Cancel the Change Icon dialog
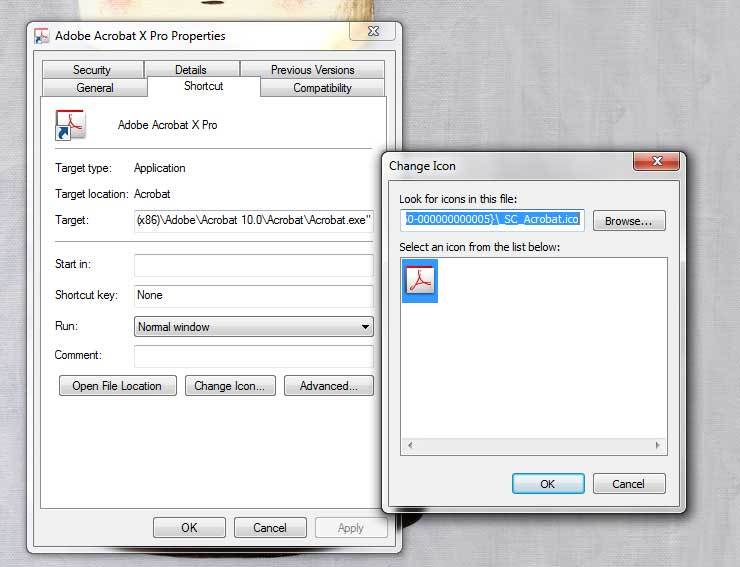 pyautogui.click(x=629, y=483)
